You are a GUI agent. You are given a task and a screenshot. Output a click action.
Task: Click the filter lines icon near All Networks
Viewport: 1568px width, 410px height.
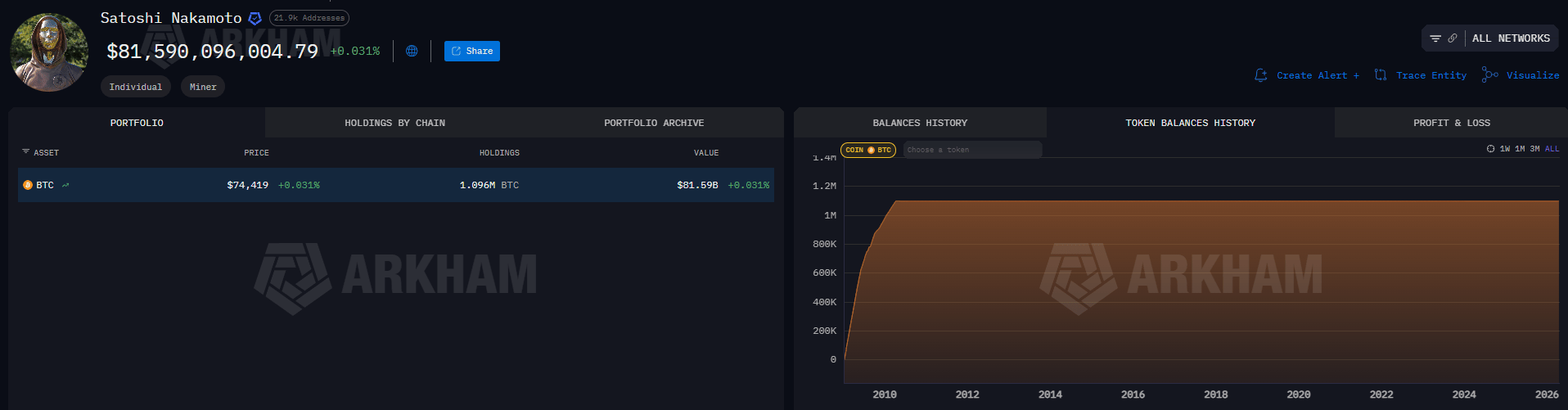coord(1435,38)
